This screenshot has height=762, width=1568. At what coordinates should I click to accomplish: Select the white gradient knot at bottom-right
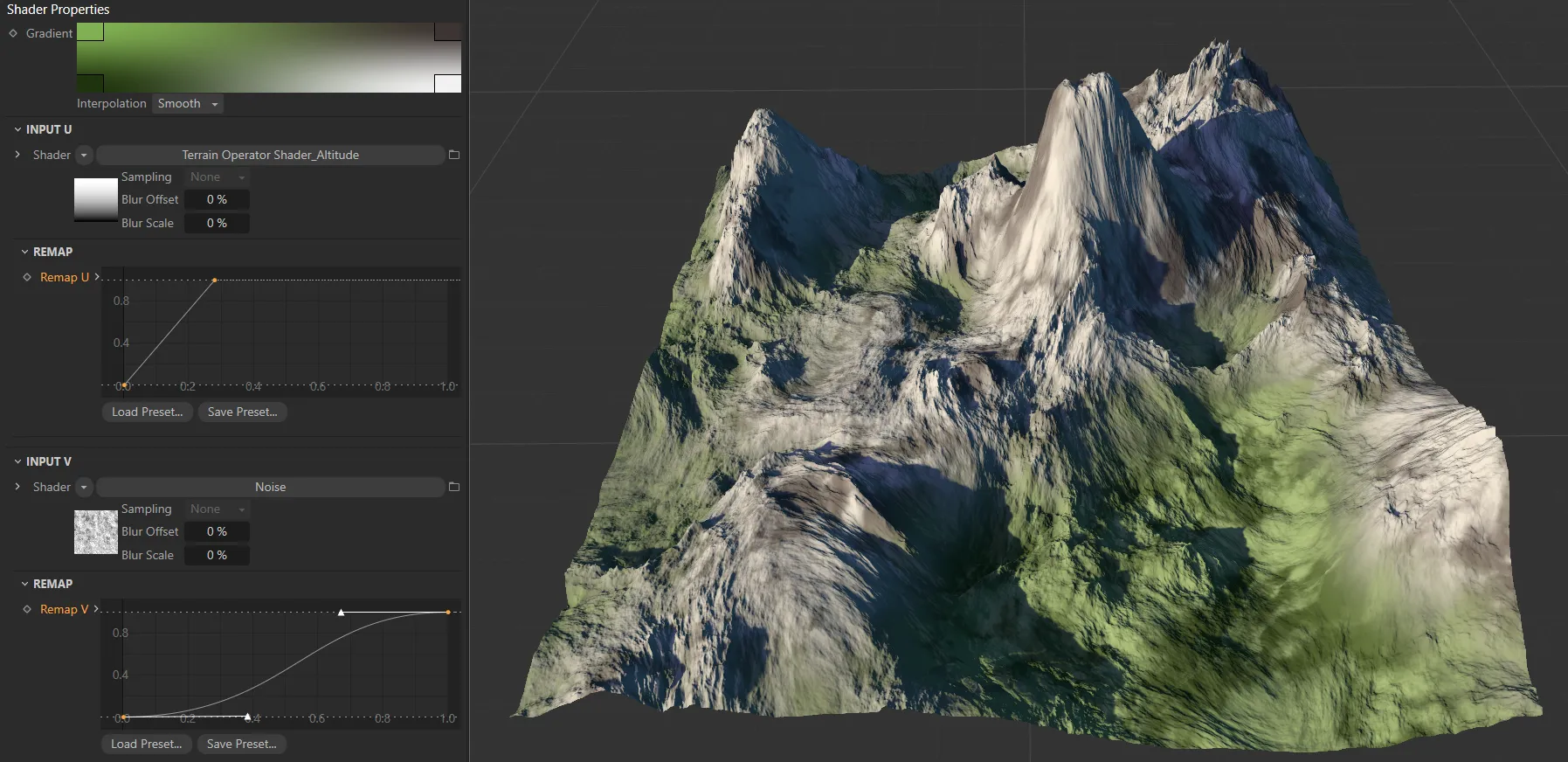[x=447, y=84]
